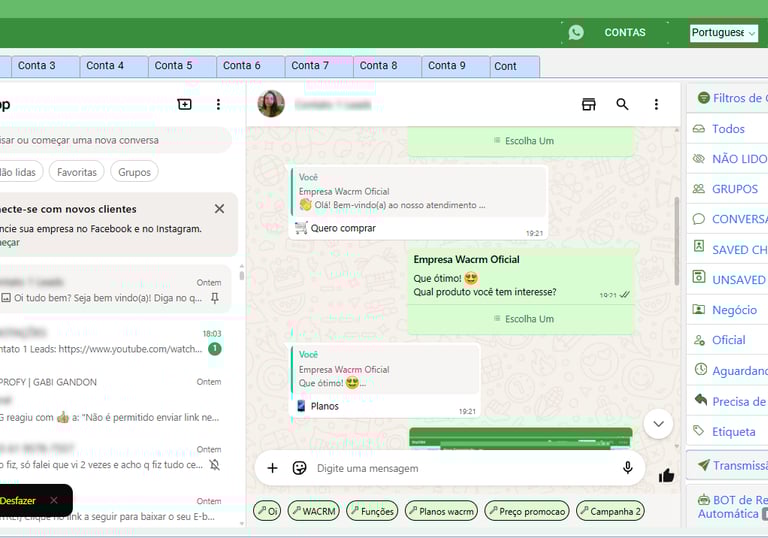The image size is (768, 538).
Task: Select the SAVED CH filter
Action: click(728, 249)
